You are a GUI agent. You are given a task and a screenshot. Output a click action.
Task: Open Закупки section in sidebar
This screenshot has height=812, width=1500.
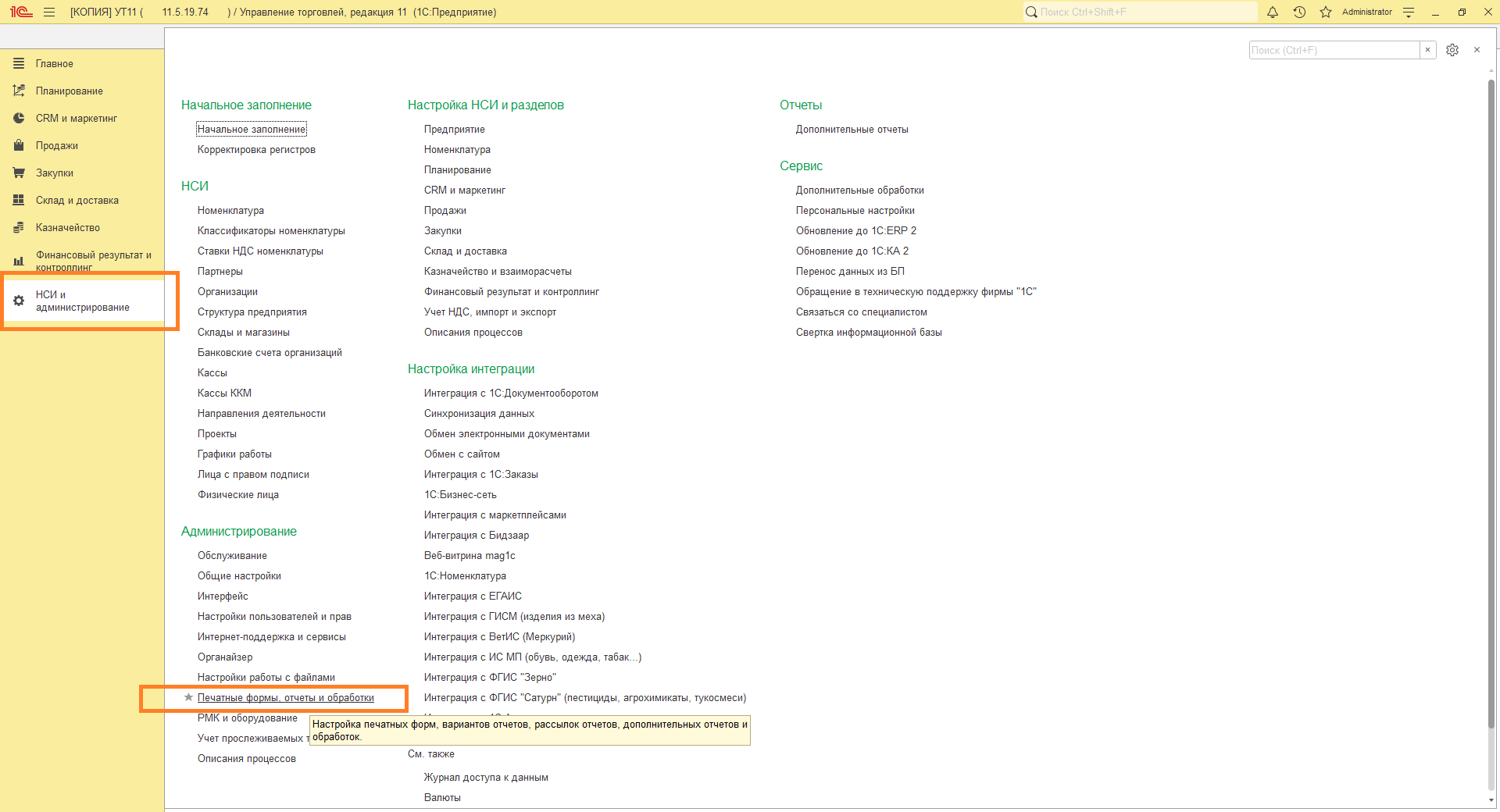54,173
